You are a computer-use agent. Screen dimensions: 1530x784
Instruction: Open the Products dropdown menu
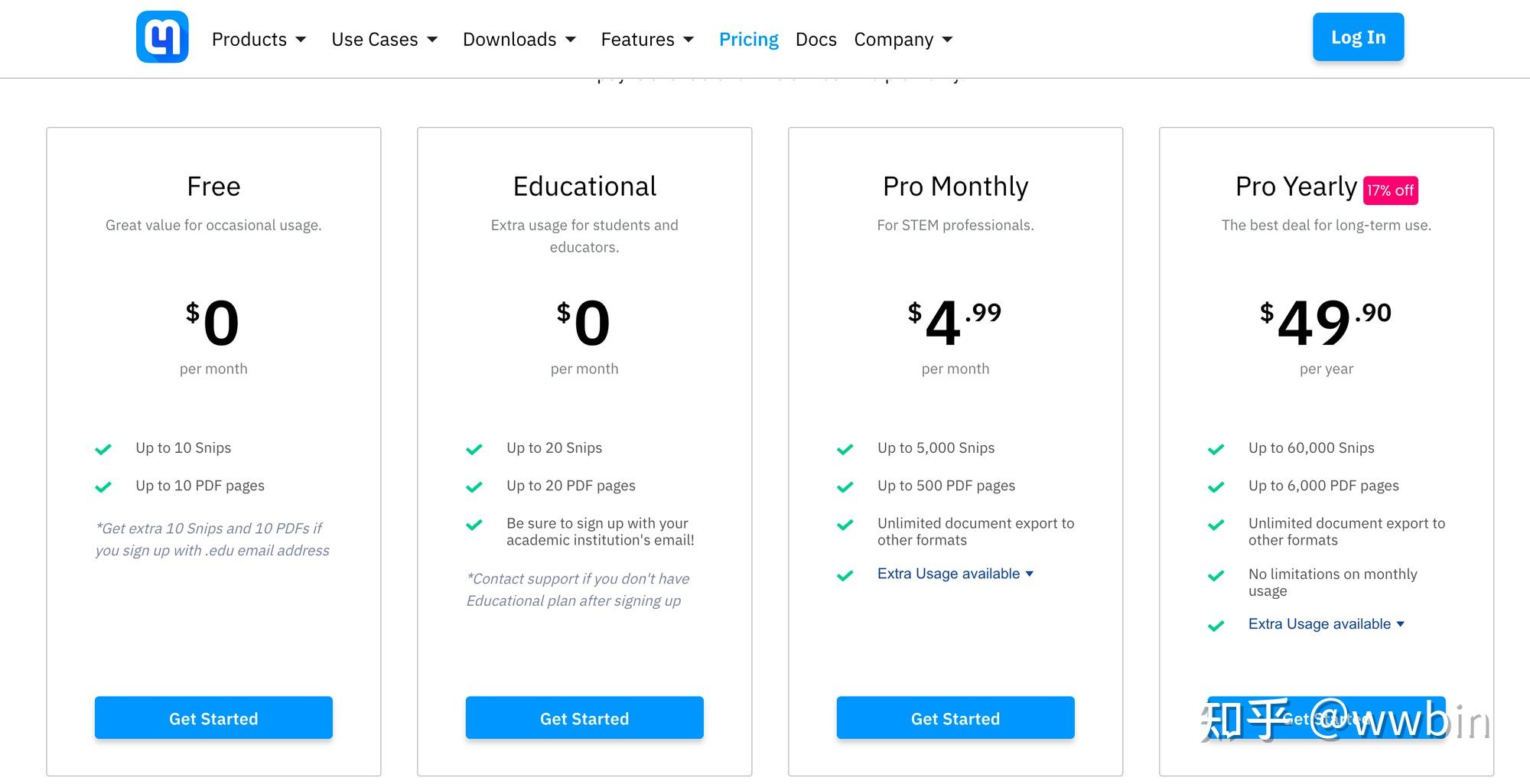point(259,40)
